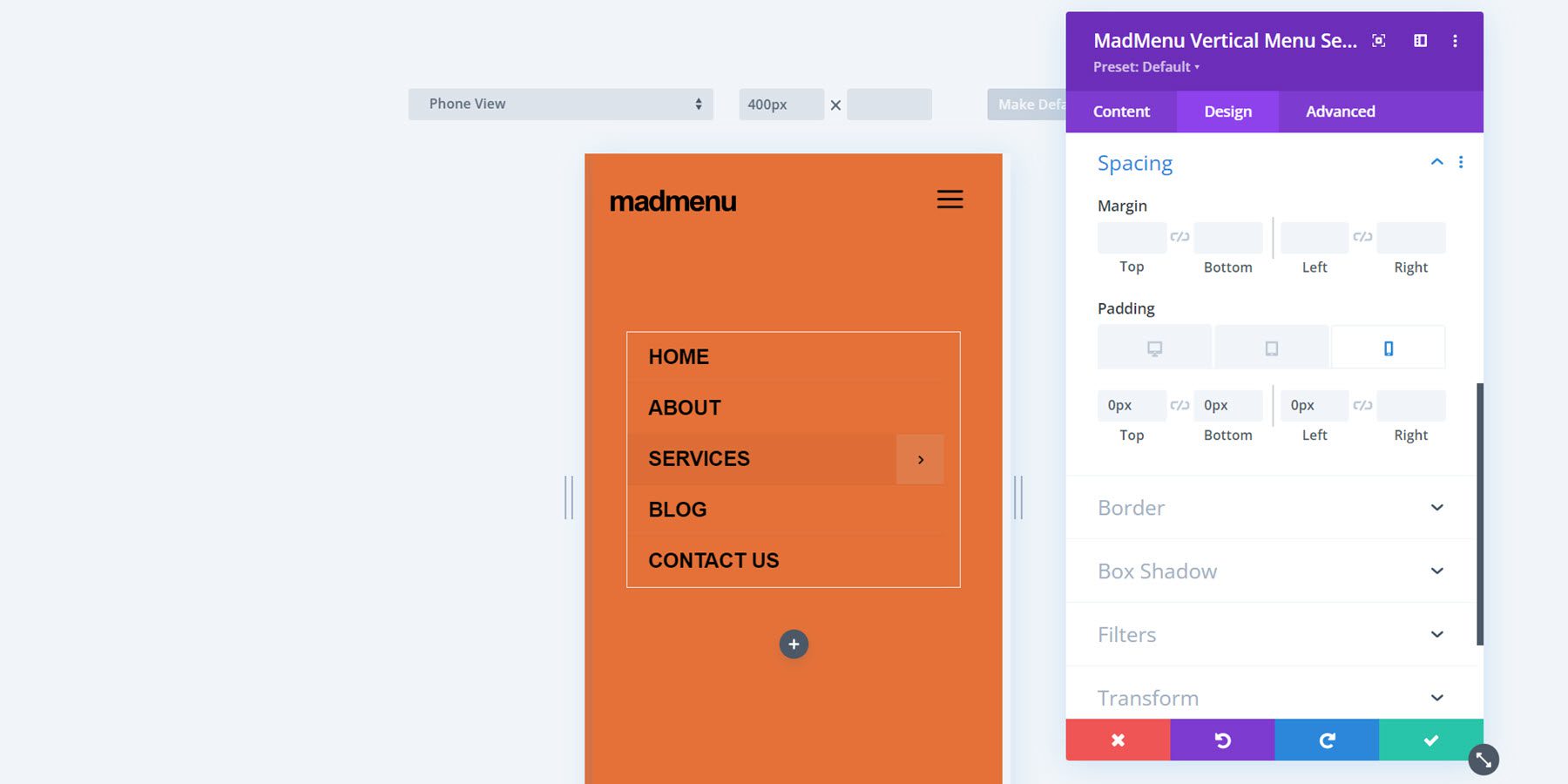Expand the Border section
This screenshot has height=784, width=1568.
pos(1267,507)
